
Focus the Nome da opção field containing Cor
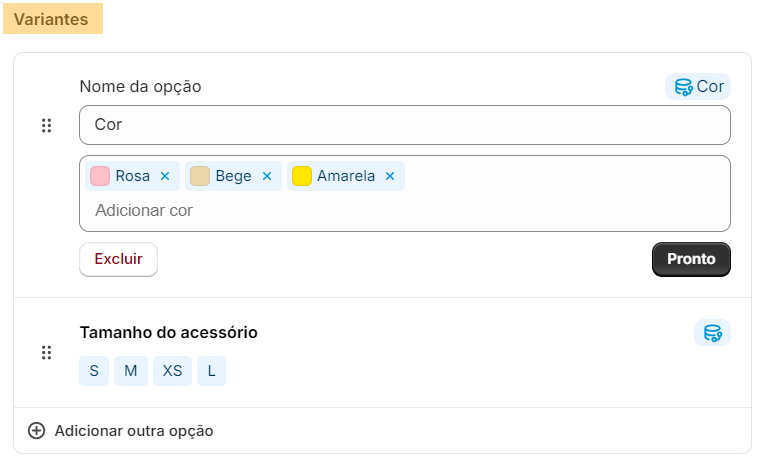405,125
